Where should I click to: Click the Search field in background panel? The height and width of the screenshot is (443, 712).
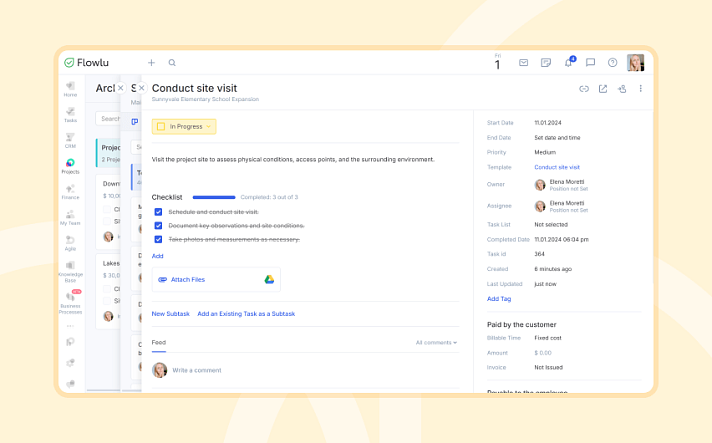click(108, 119)
